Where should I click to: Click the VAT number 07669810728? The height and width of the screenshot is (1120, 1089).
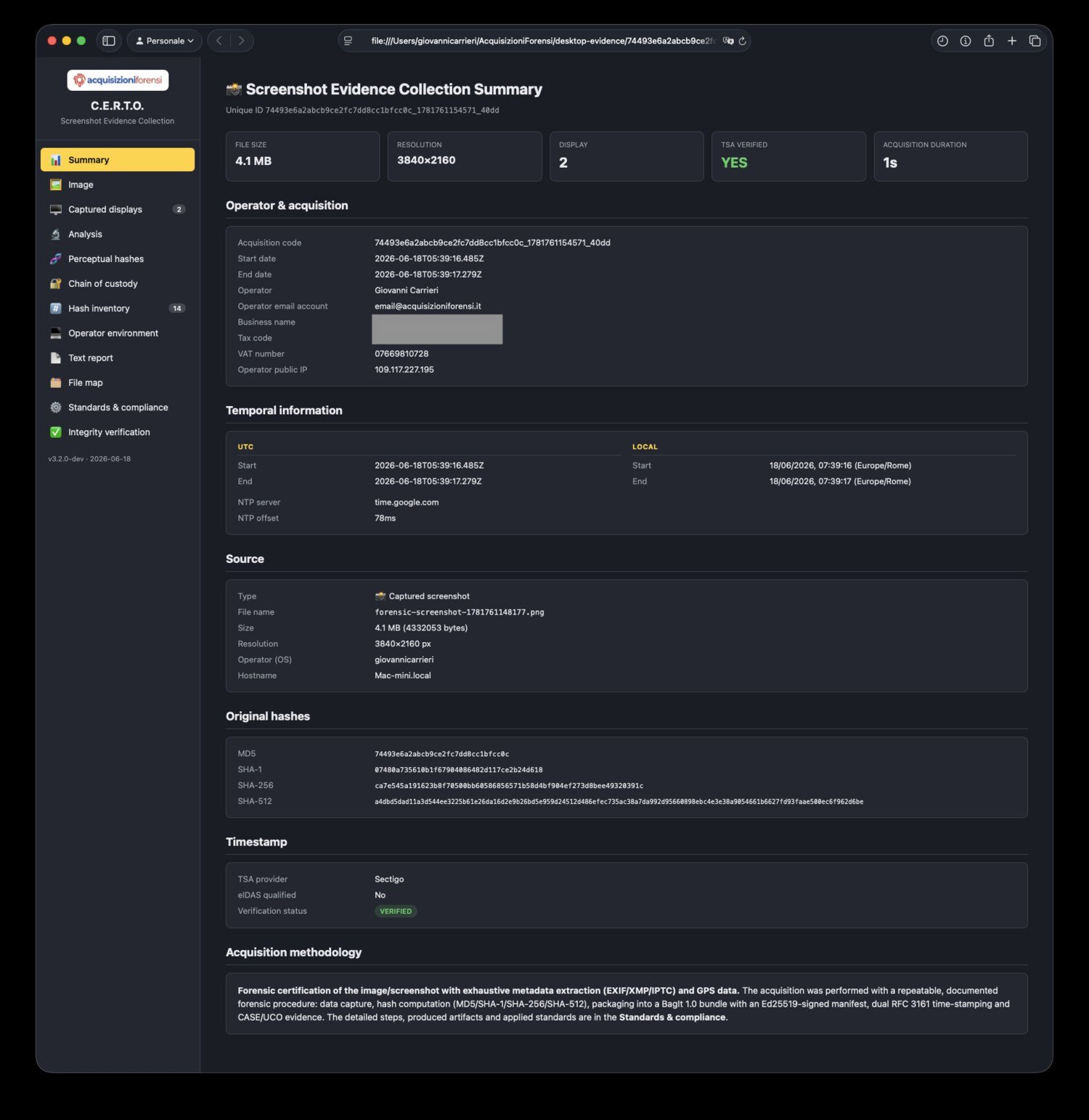coord(401,354)
